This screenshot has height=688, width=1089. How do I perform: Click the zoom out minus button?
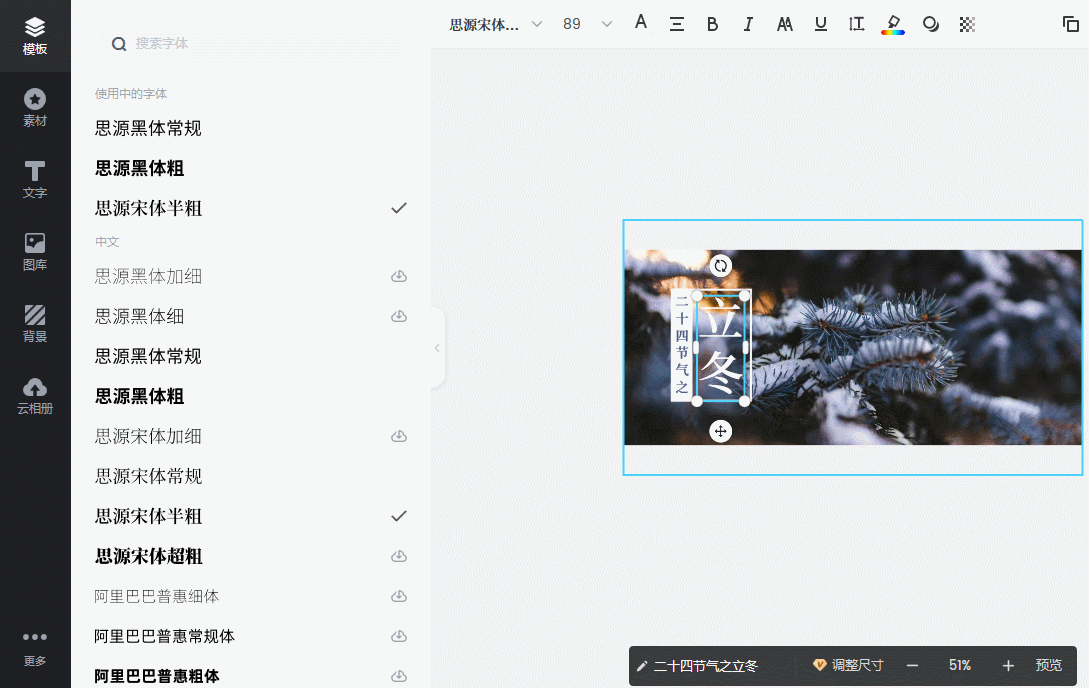[x=912, y=665]
